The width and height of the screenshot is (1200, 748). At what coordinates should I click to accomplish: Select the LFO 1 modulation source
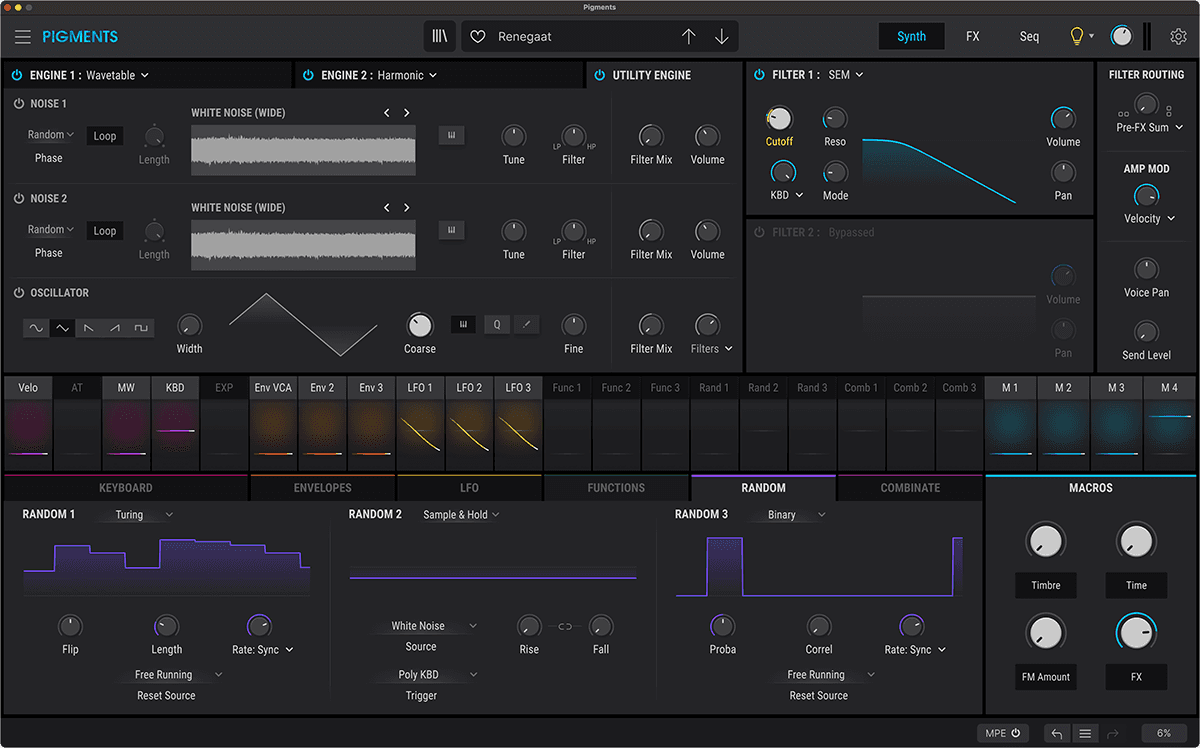pos(420,422)
